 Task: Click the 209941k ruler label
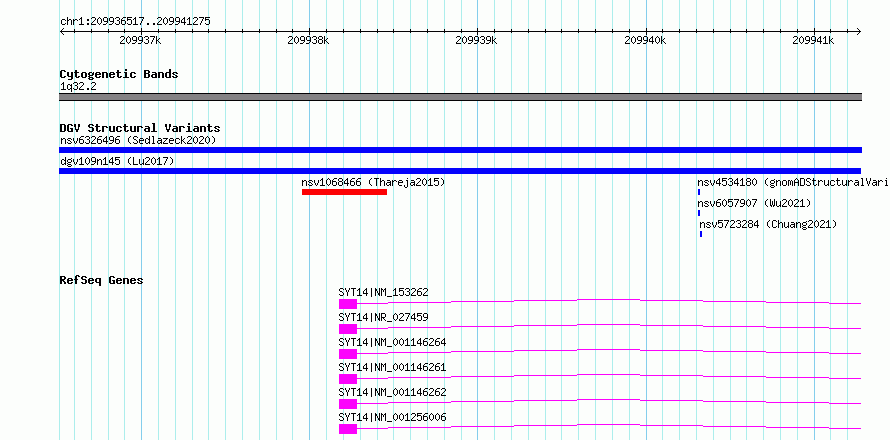tap(813, 40)
